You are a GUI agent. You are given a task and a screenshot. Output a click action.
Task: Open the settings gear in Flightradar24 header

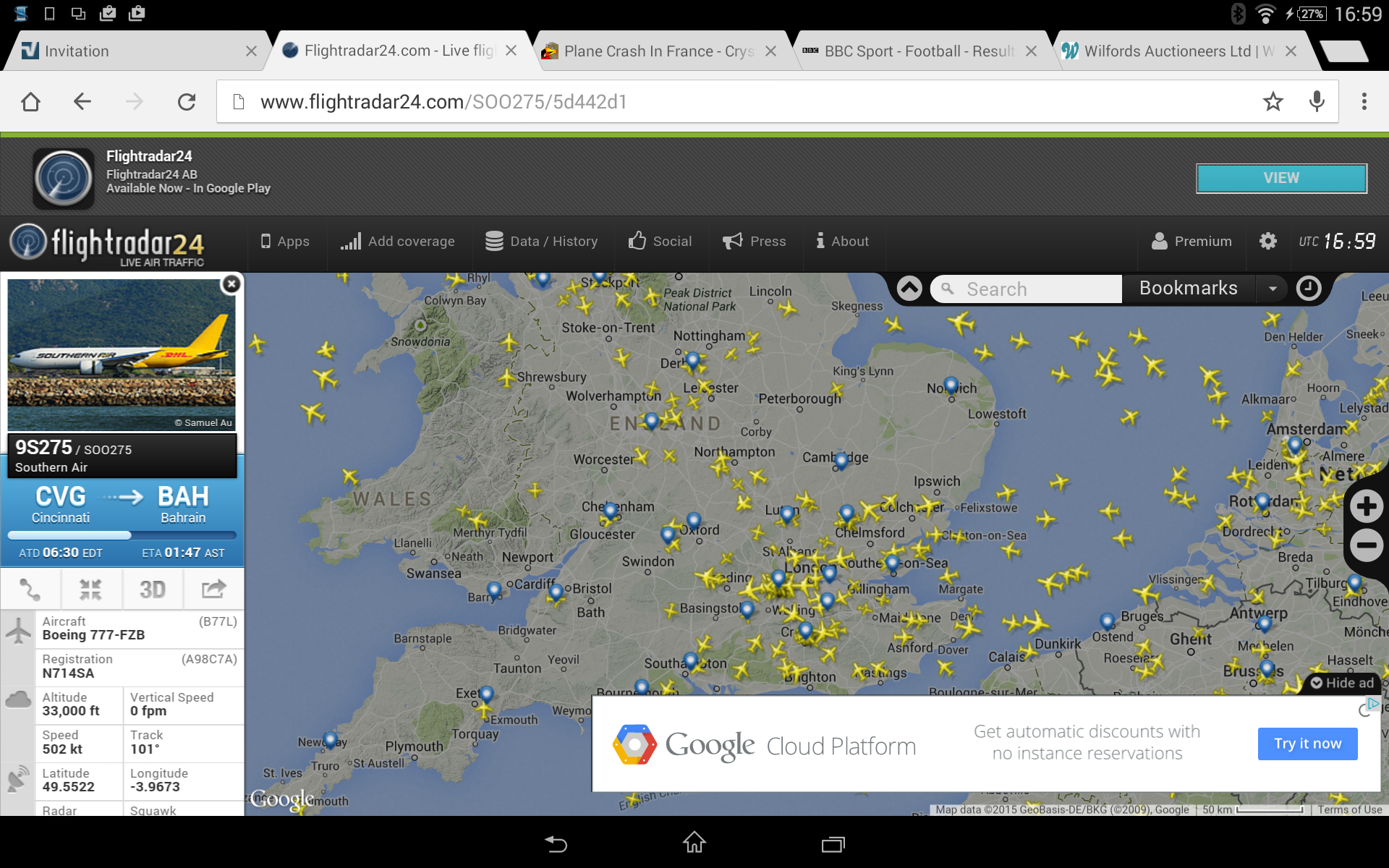click(1267, 241)
